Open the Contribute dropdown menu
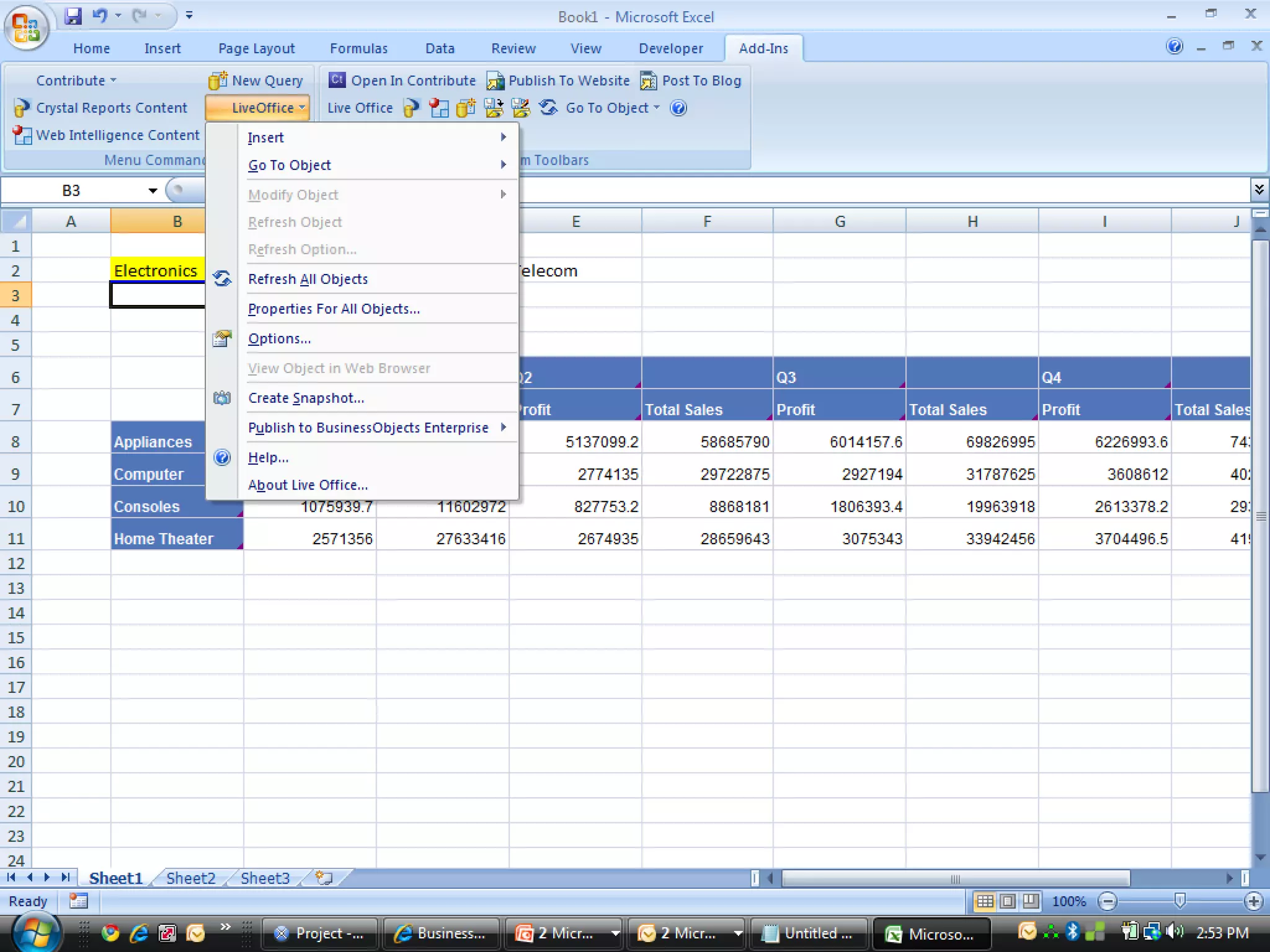The height and width of the screenshot is (952, 1270). pos(76,81)
